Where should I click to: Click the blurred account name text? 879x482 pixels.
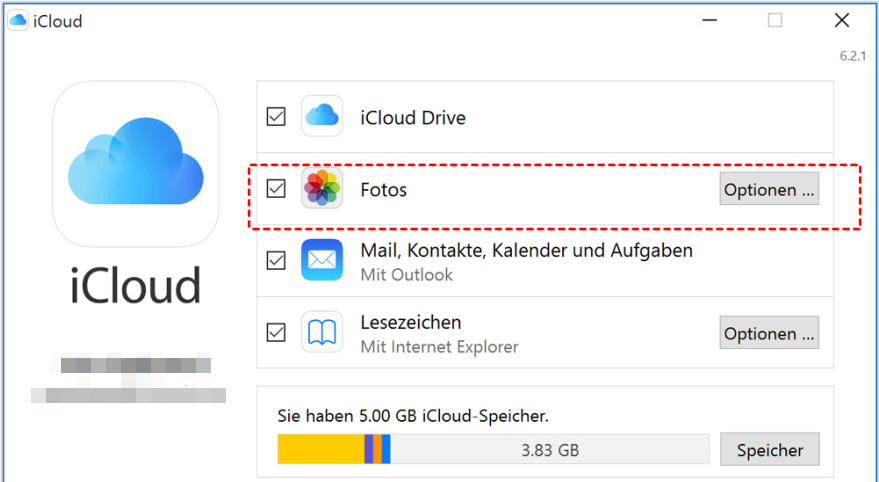coord(135,364)
